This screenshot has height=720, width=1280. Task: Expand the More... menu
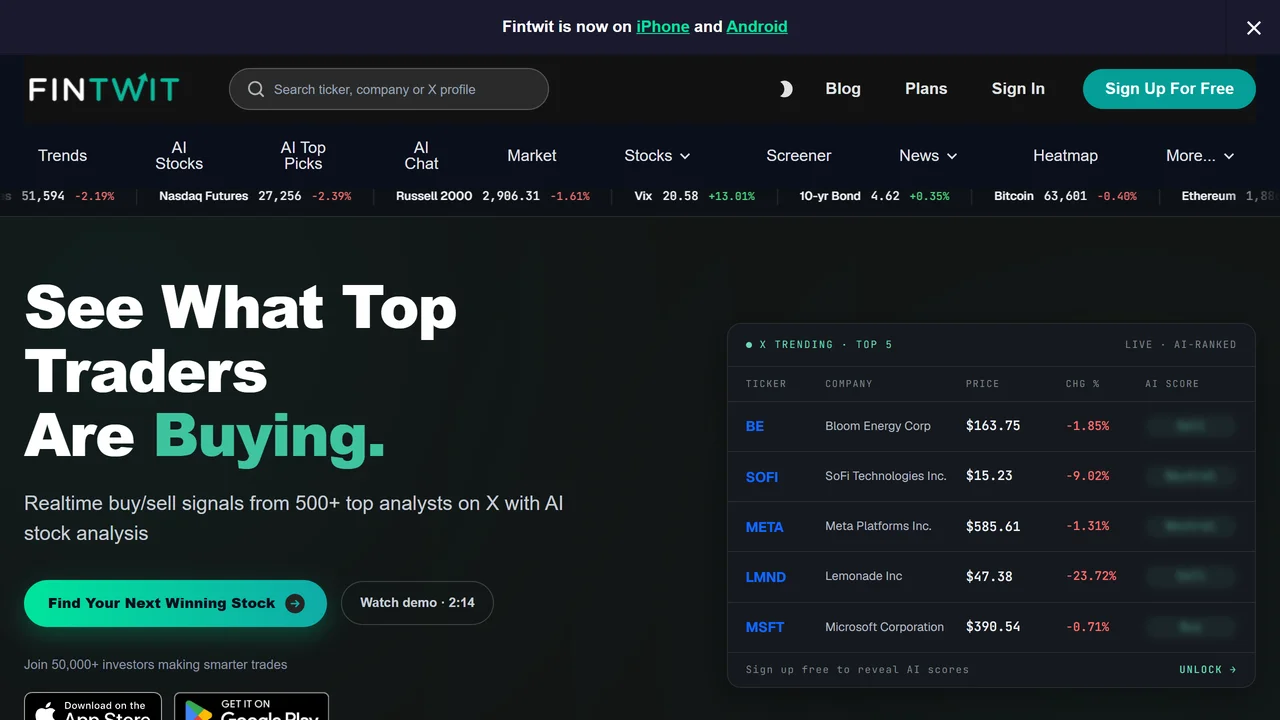[1200, 155]
